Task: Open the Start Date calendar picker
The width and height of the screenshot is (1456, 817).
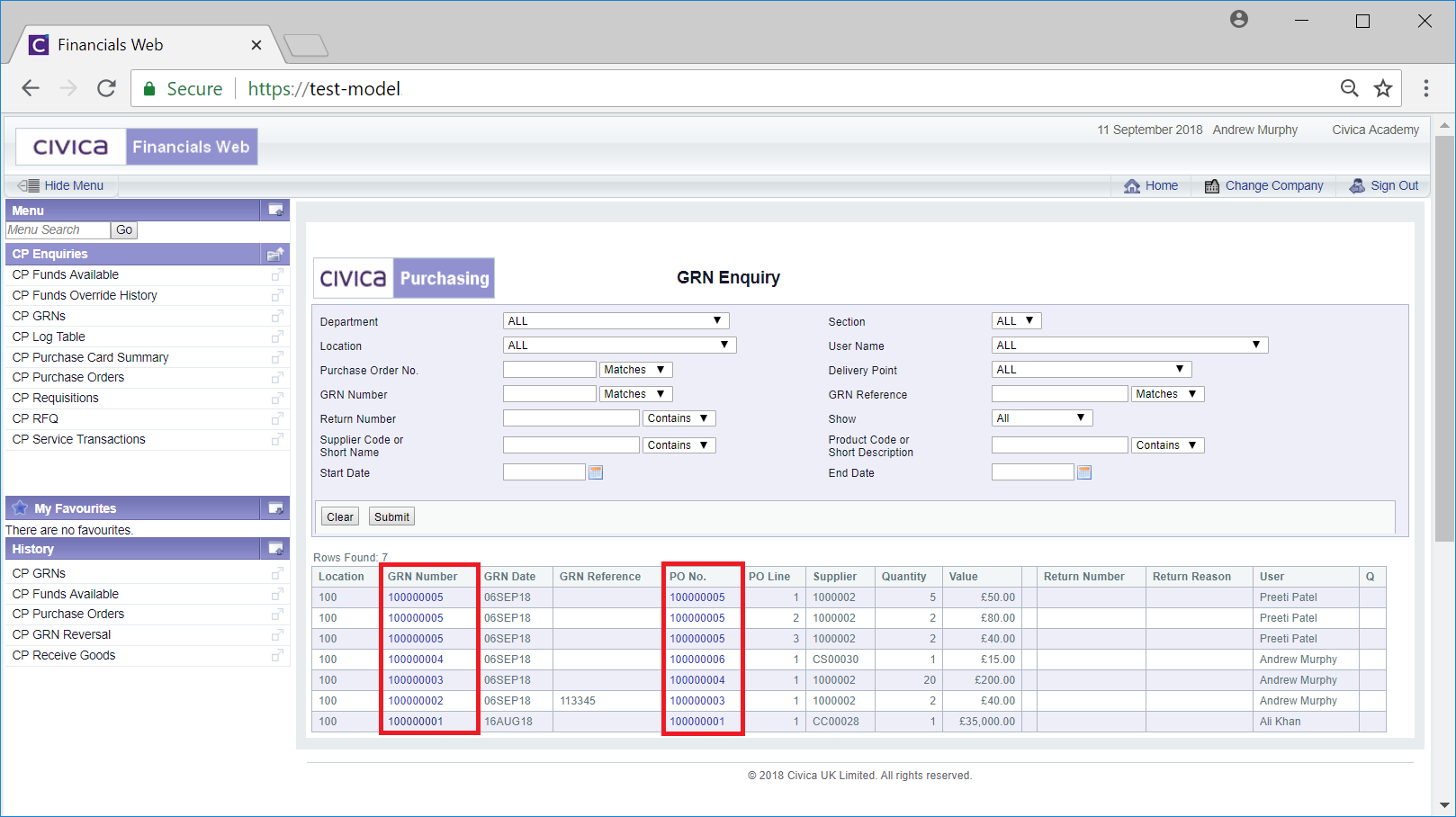Action: click(x=596, y=472)
